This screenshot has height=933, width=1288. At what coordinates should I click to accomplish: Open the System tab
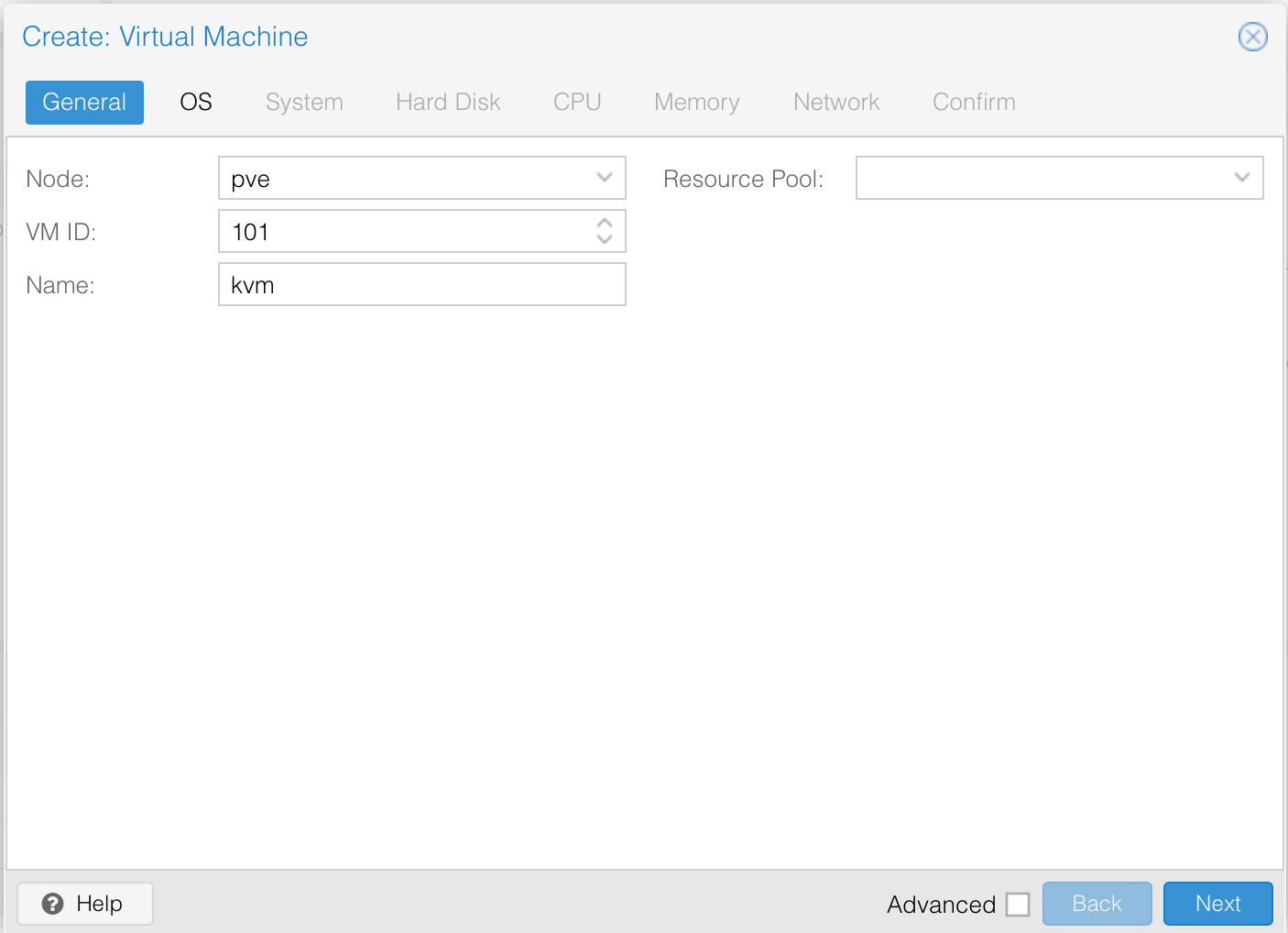pos(304,102)
